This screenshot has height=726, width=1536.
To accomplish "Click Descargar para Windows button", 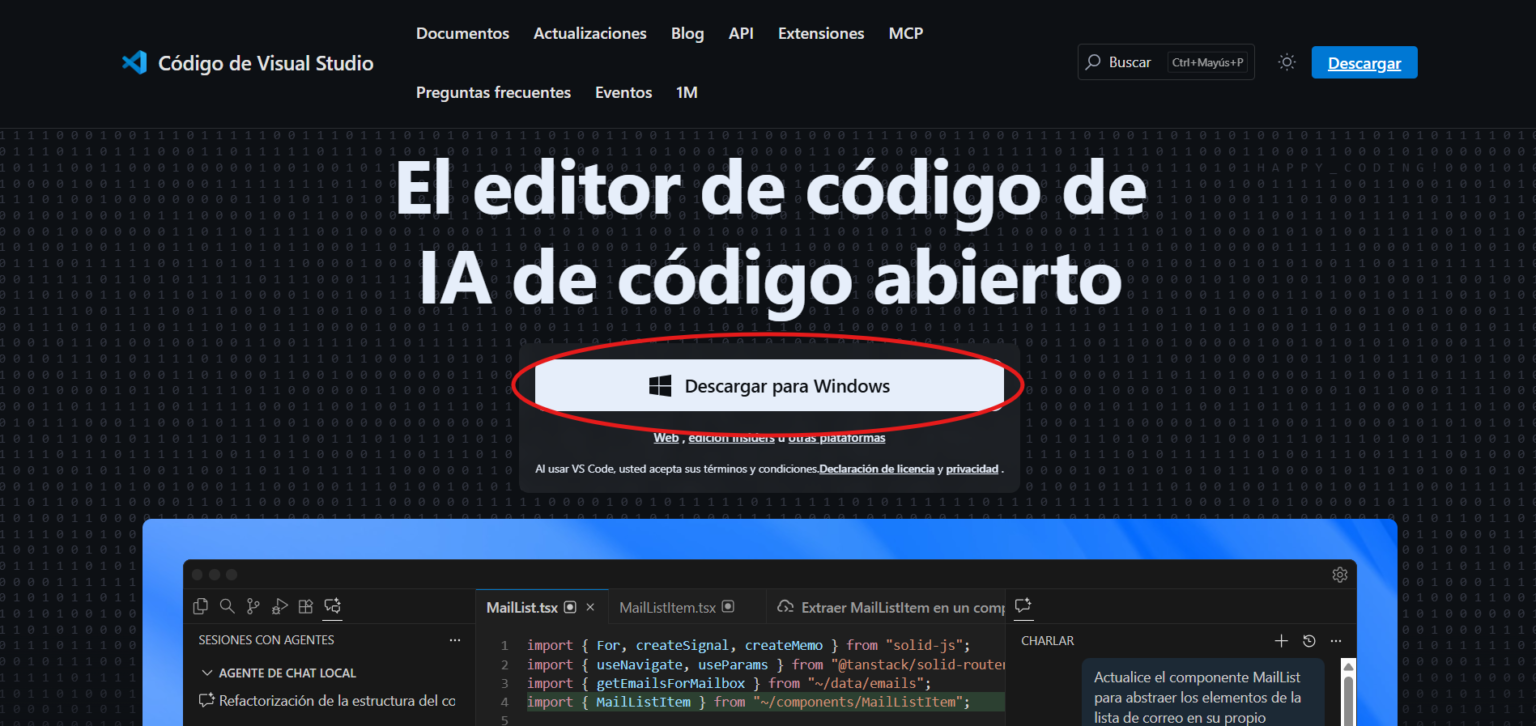I will 769,386.
